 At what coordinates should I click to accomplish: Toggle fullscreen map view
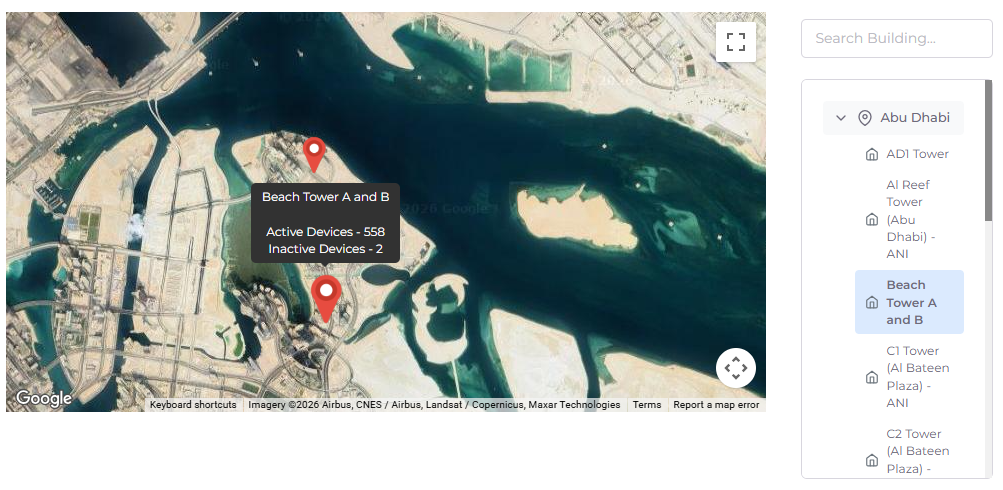(736, 42)
